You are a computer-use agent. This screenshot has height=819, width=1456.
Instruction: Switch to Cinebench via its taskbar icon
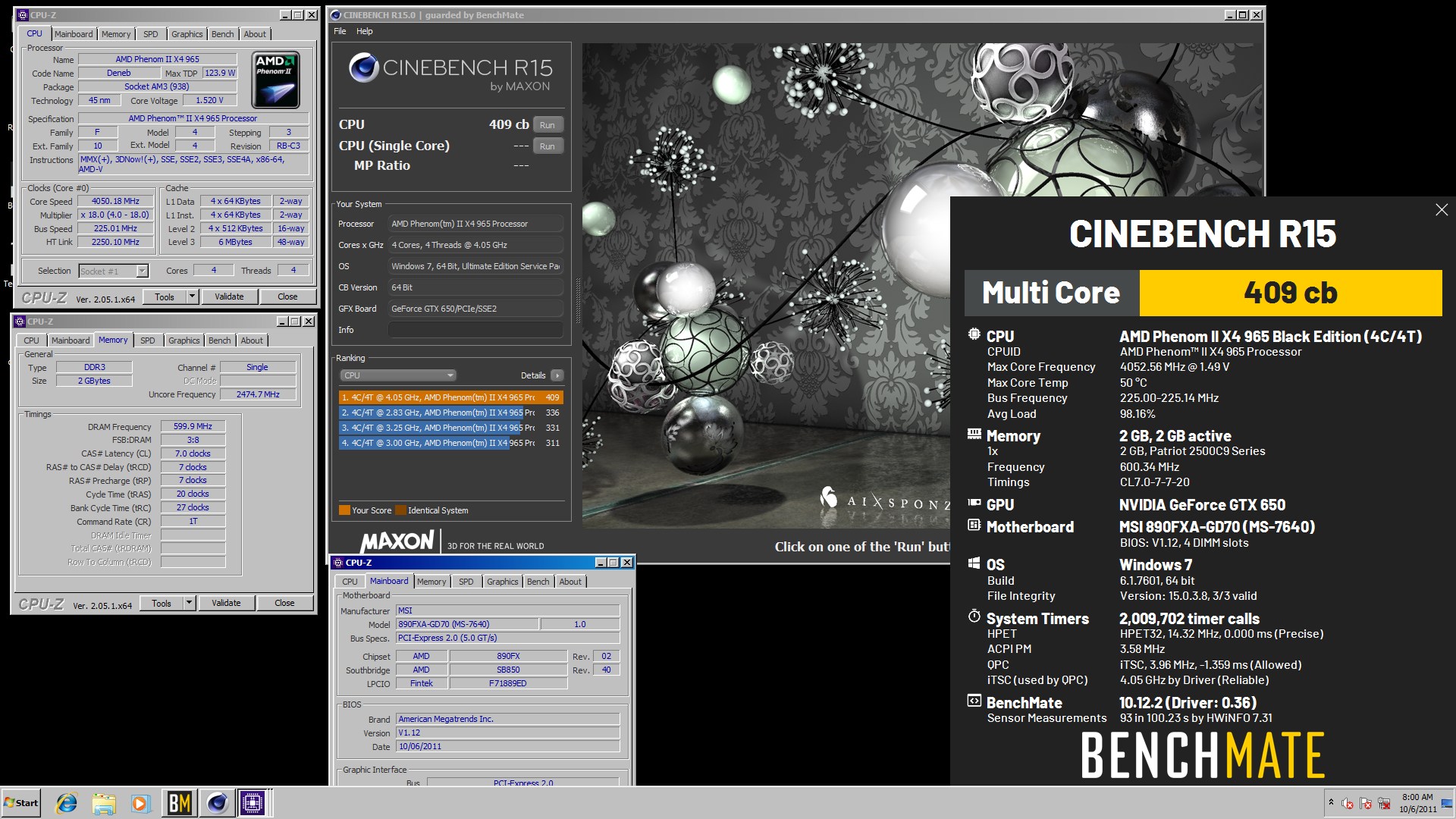[x=217, y=803]
